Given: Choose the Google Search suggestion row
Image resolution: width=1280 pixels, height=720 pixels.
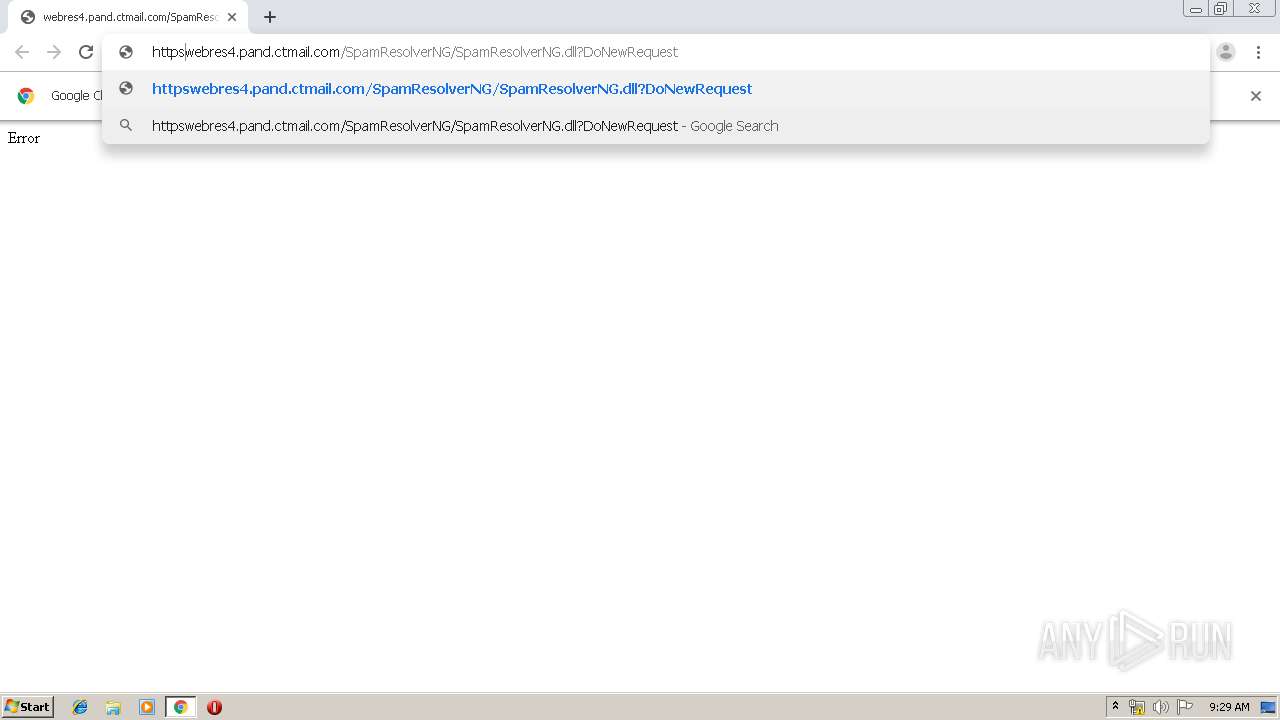Looking at the screenshot, I should 656,126.
